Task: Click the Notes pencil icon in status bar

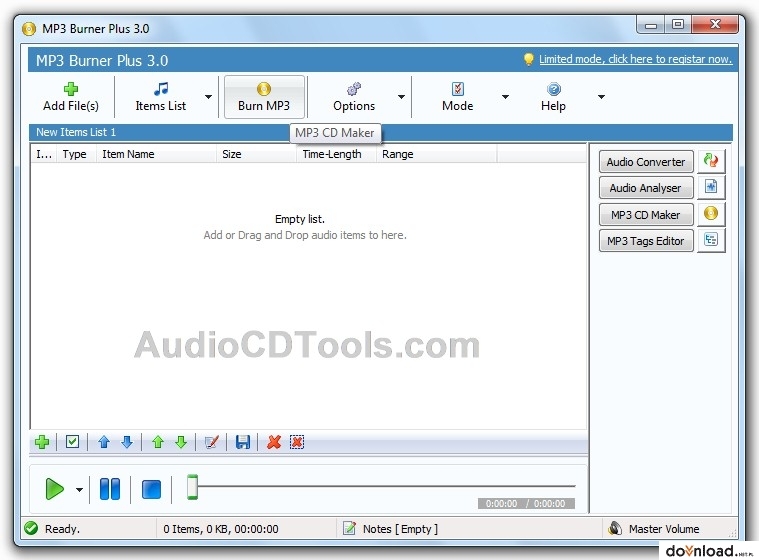Action: point(349,528)
